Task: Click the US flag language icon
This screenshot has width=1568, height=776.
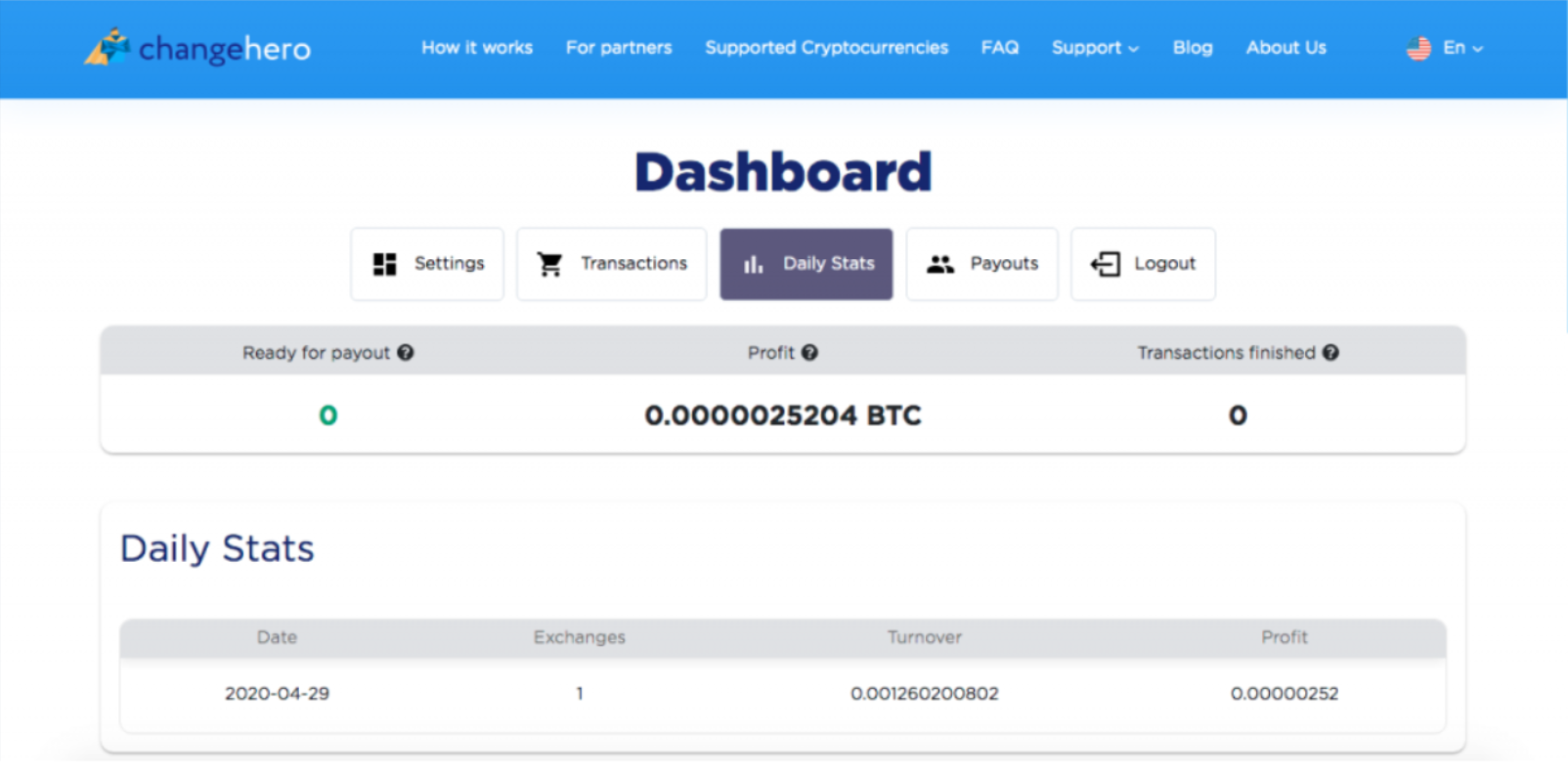Action: 1418,48
